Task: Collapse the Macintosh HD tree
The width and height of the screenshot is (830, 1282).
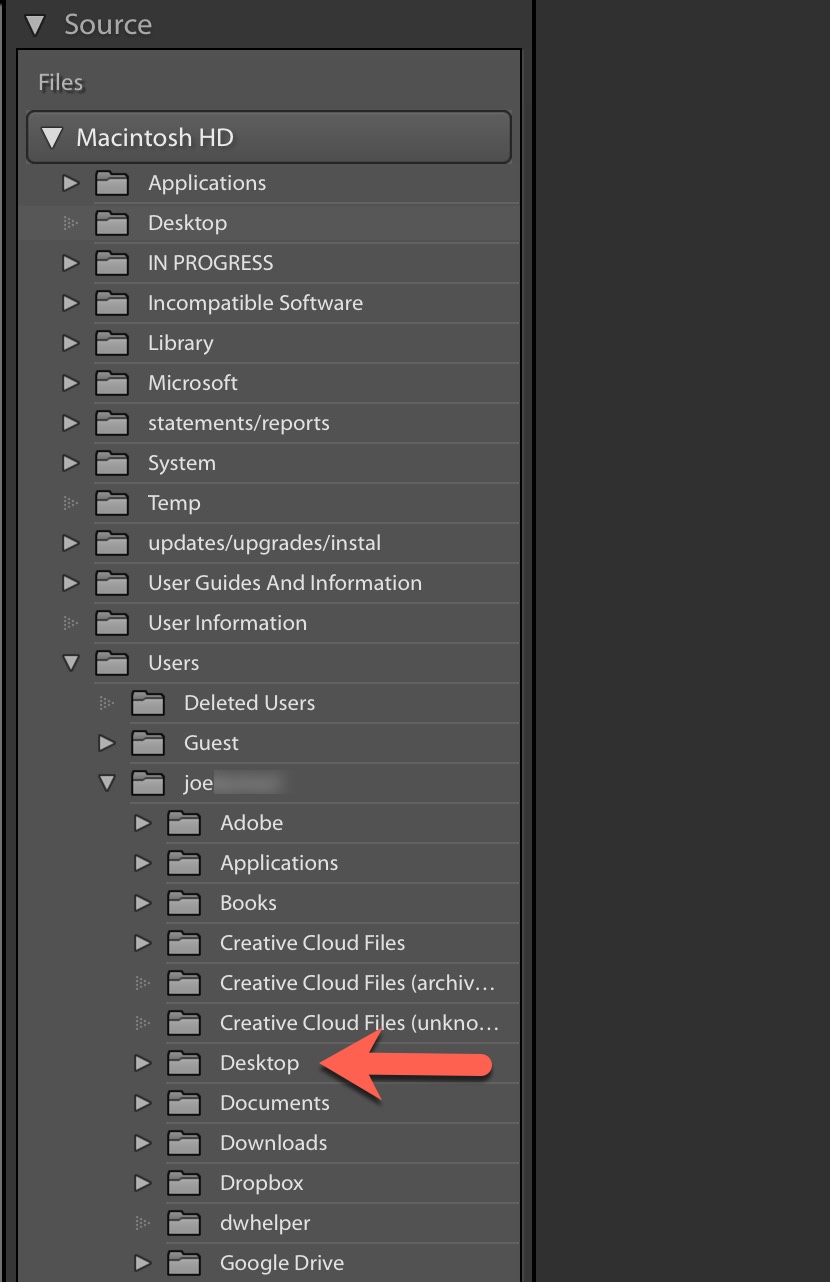Action: click(54, 137)
